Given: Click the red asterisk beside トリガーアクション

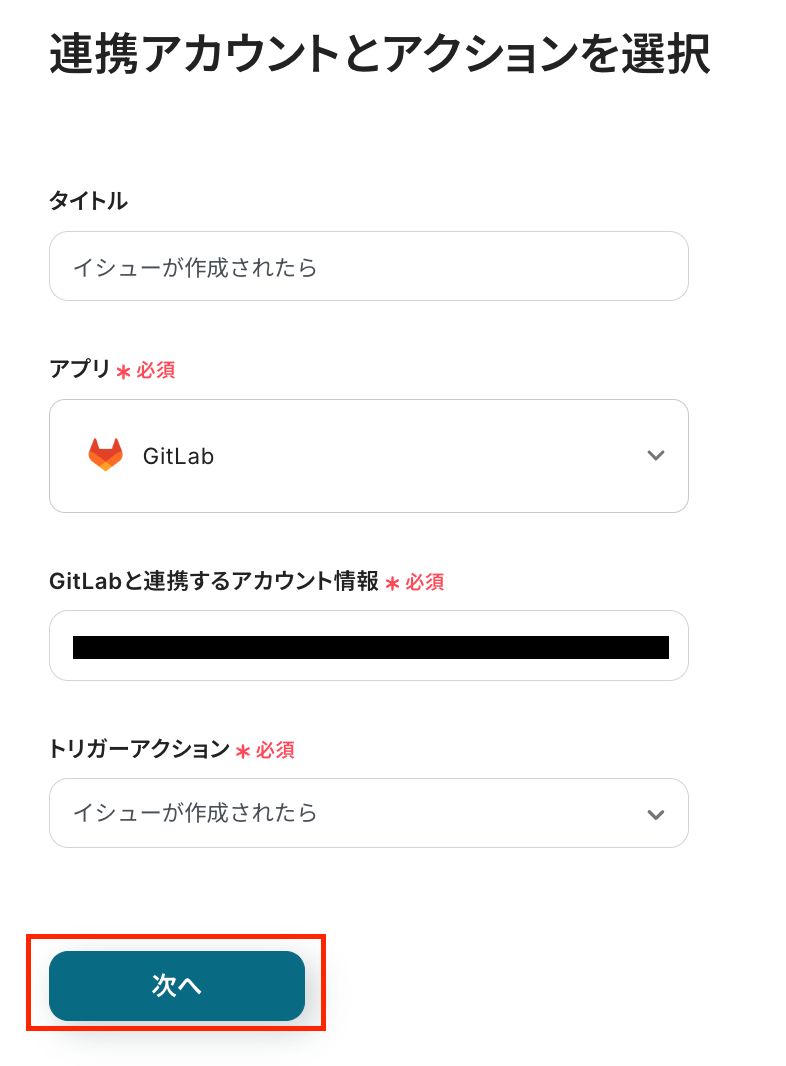Looking at the screenshot, I should [x=243, y=751].
